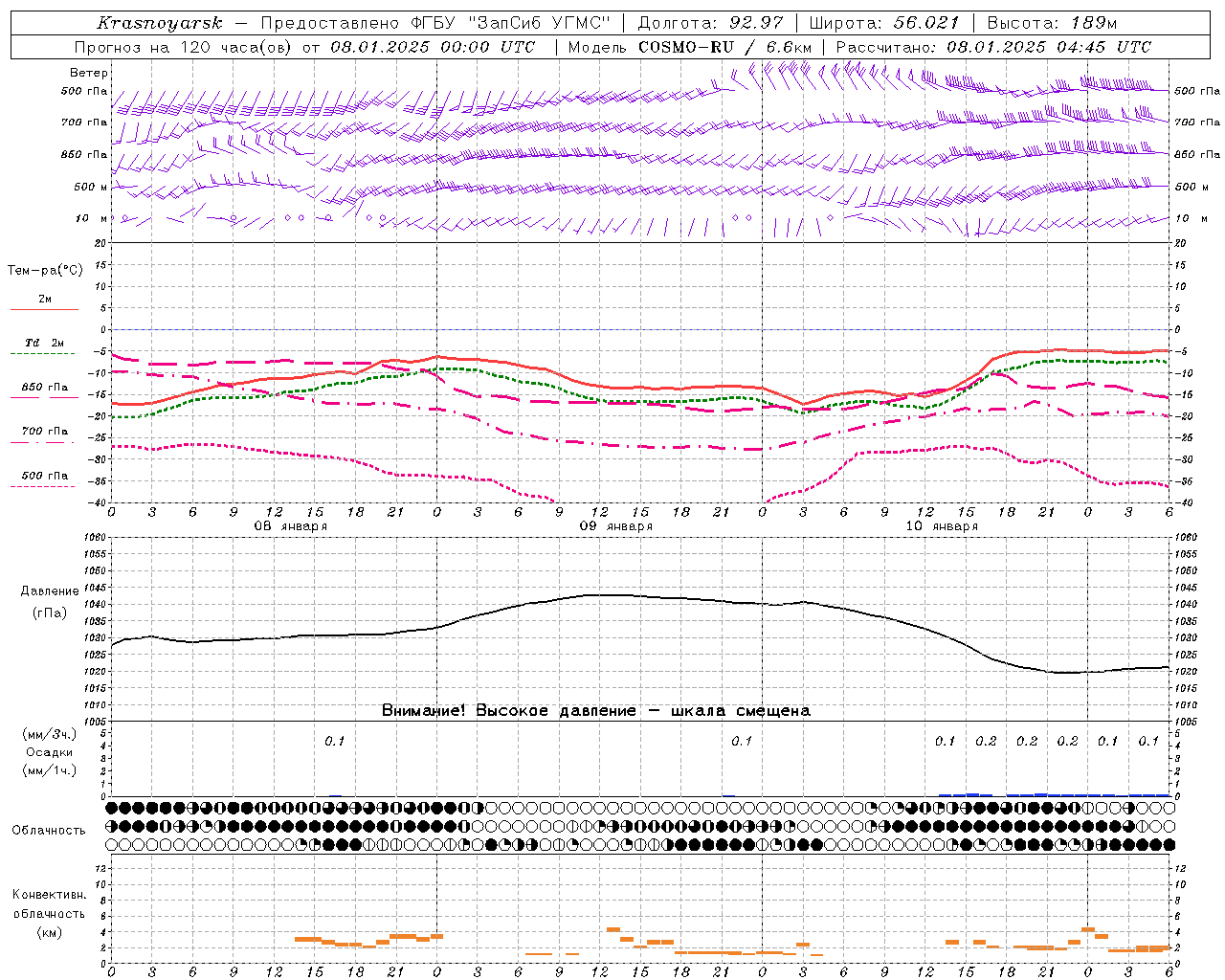
Task: Click the 09 января date label
Action: (615, 526)
